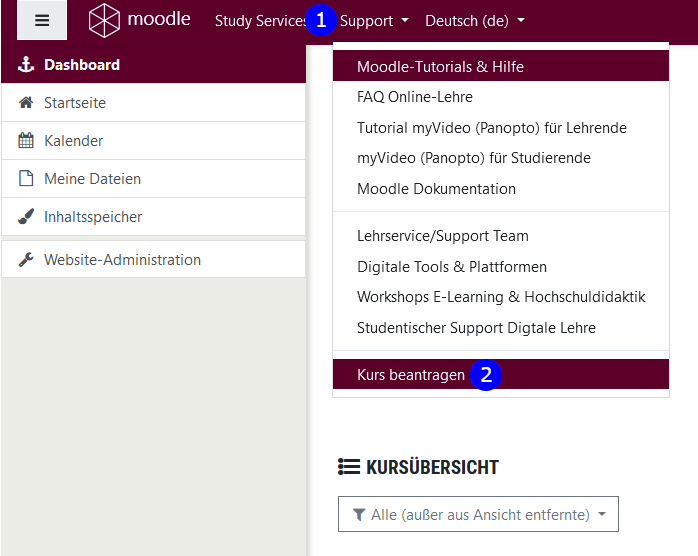Viewport: 698px width, 556px height.
Task: Select Moodle Dokumentation in Support menu
Action: (436, 189)
